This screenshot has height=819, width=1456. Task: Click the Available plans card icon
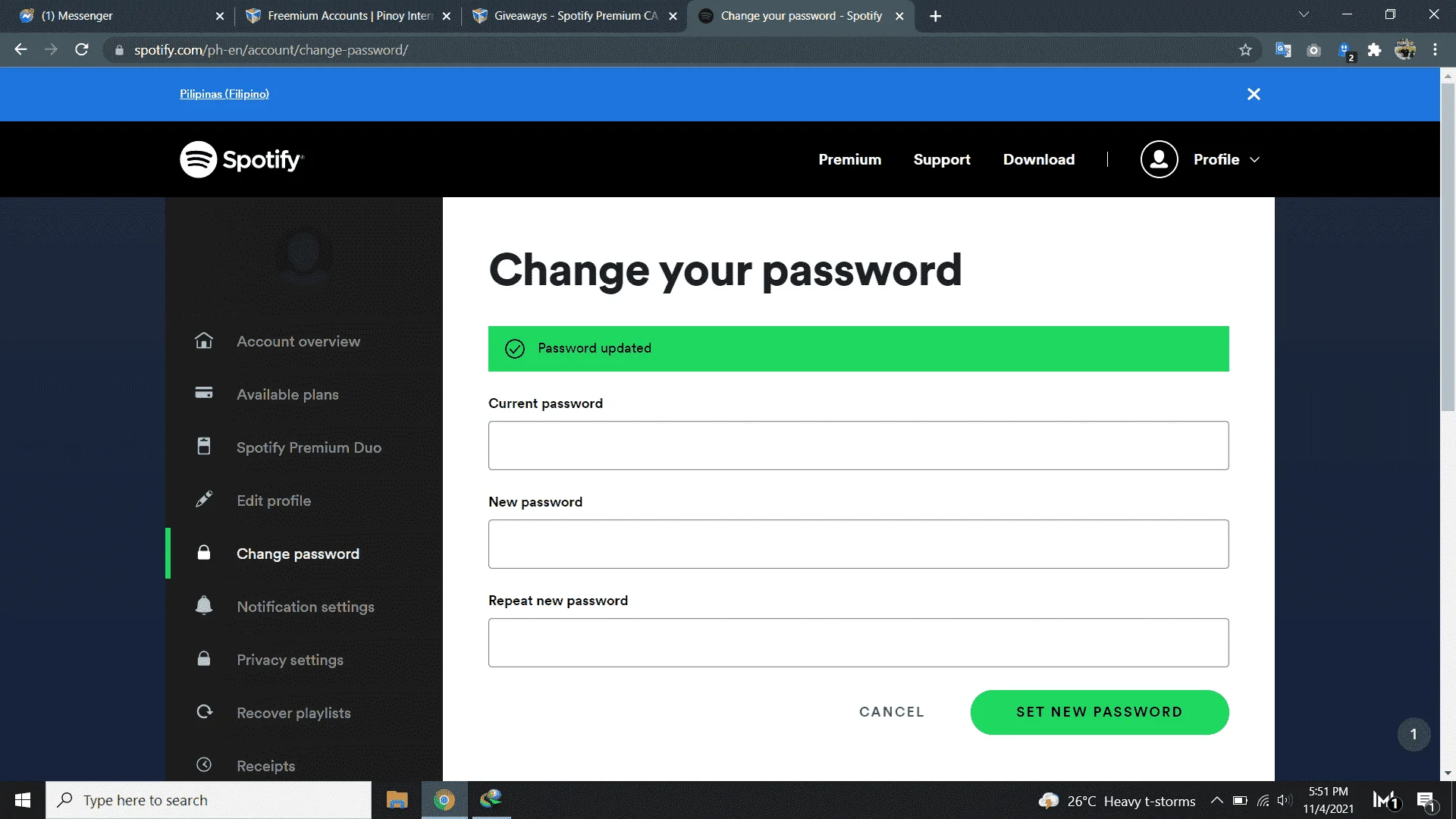(204, 393)
